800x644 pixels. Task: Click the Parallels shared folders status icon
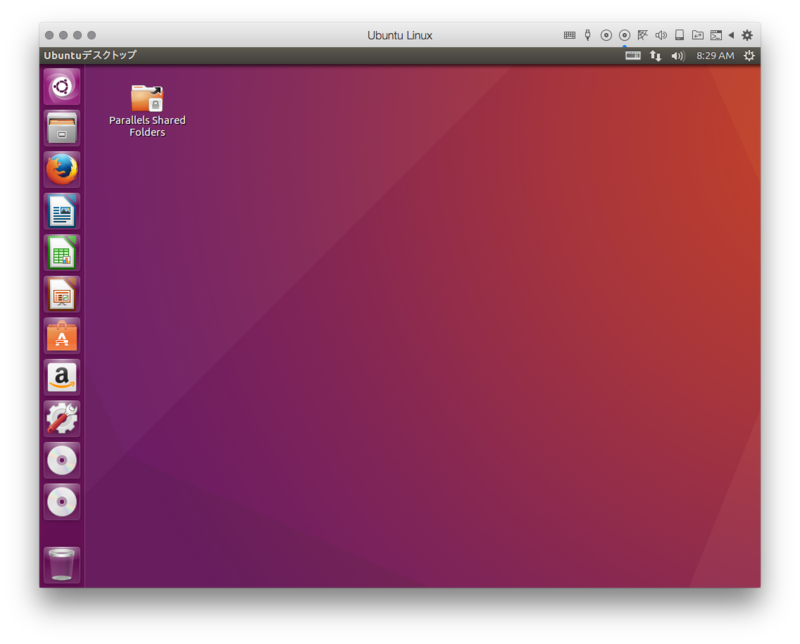(x=697, y=35)
